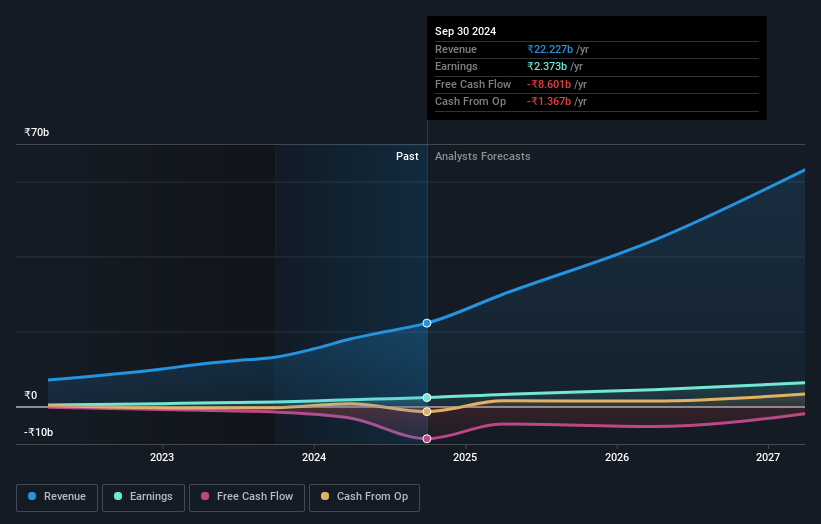This screenshot has height=524, width=821.
Task: Click the 2027 x-axis label
Action: pos(768,457)
